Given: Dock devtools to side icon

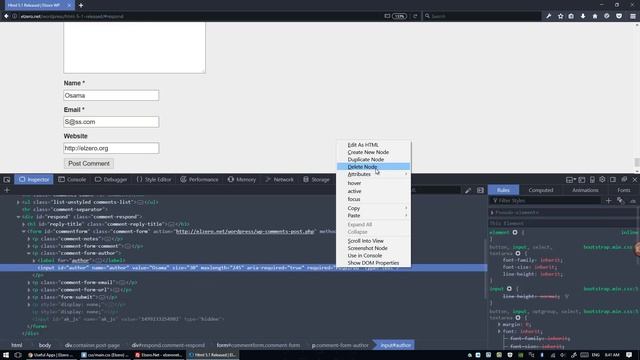Looking at the screenshot, I should click(x=613, y=180).
